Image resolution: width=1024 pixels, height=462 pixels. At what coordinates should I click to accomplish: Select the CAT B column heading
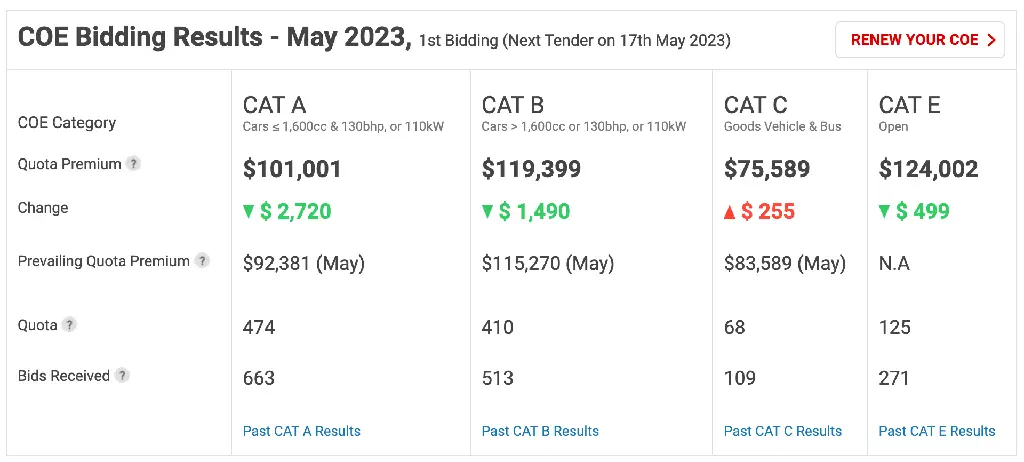click(x=513, y=105)
